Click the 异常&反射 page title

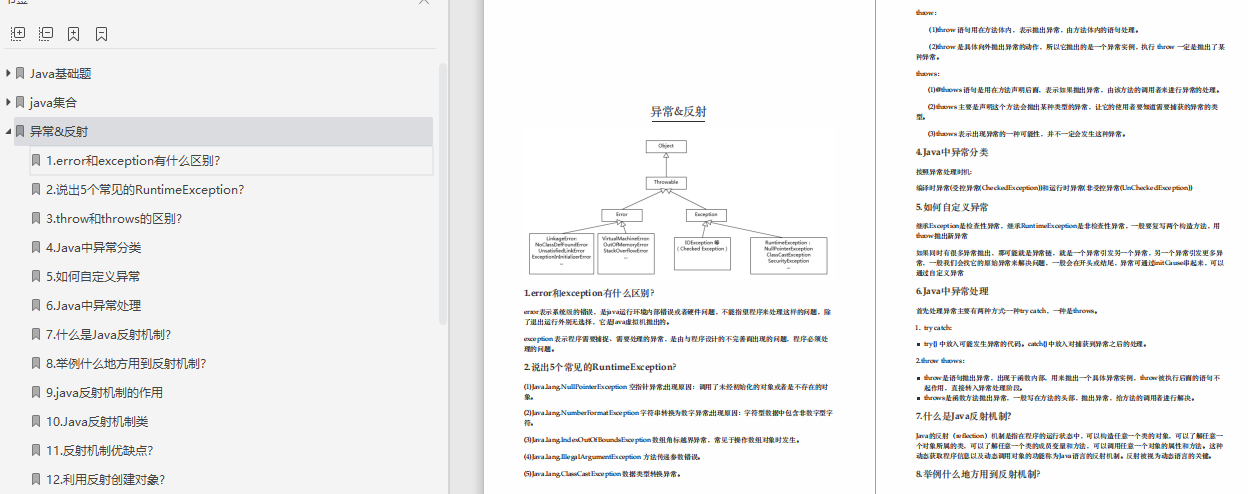click(x=678, y=111)
